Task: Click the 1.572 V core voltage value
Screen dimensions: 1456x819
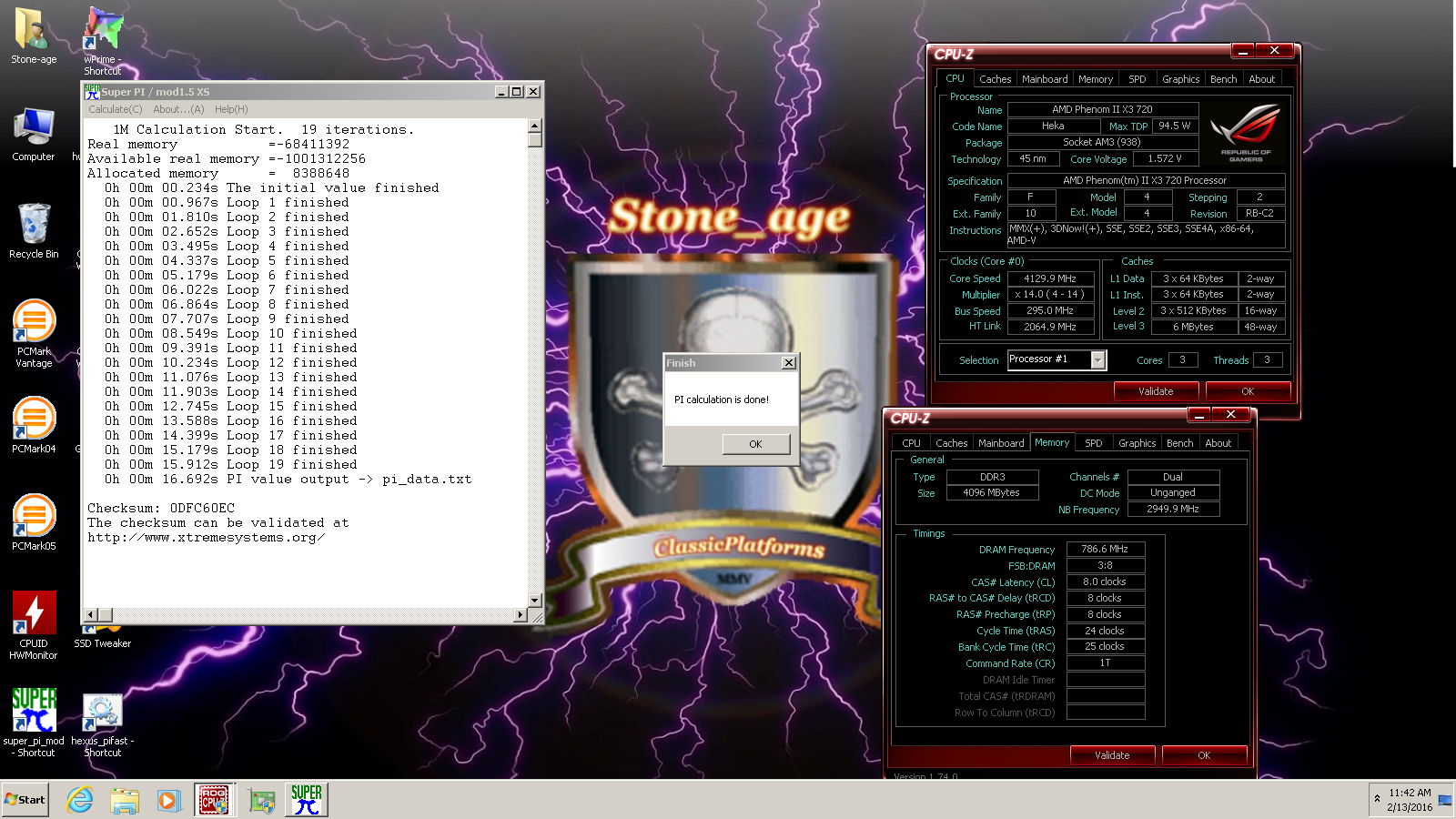Action: [x=1165, y=158]
